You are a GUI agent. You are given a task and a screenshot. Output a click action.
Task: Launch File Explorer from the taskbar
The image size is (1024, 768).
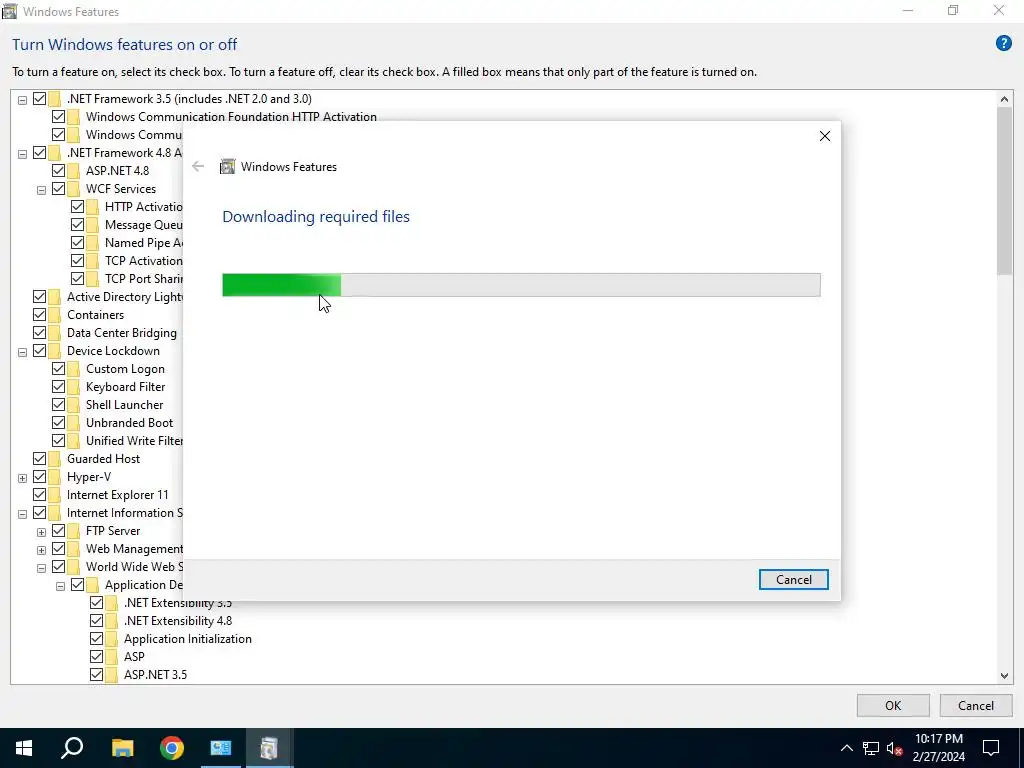point(122,748)
